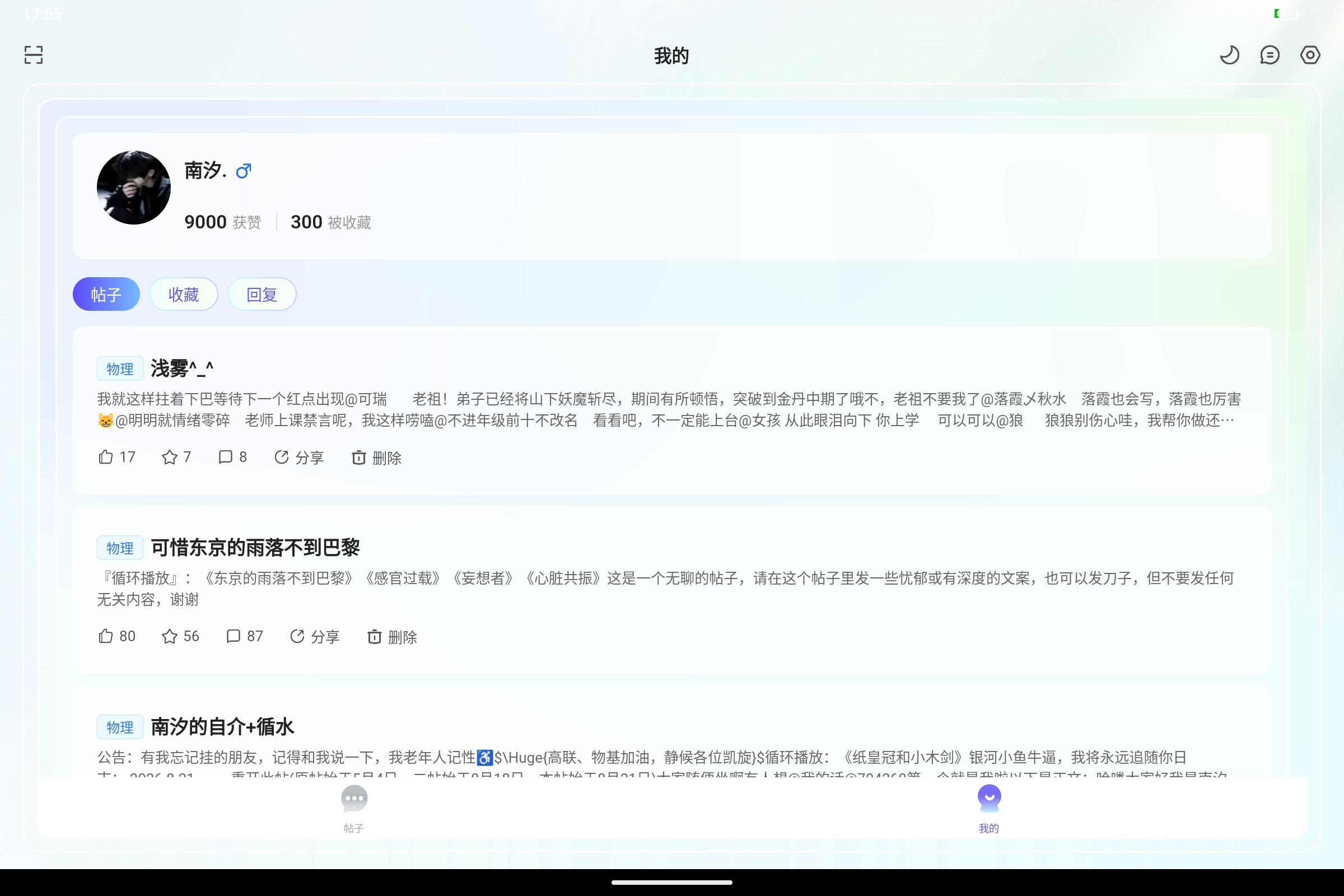Screen dimensions: 1344x896
Task: Delete the 浅雾^_^ post
Action: coord(376,457)
